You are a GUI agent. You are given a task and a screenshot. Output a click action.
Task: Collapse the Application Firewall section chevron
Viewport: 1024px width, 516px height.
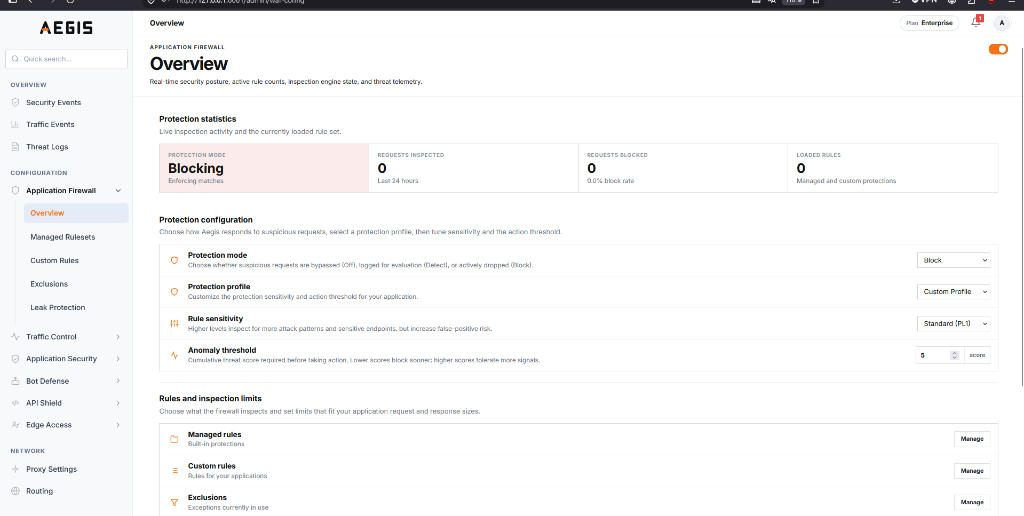[118, 191]
